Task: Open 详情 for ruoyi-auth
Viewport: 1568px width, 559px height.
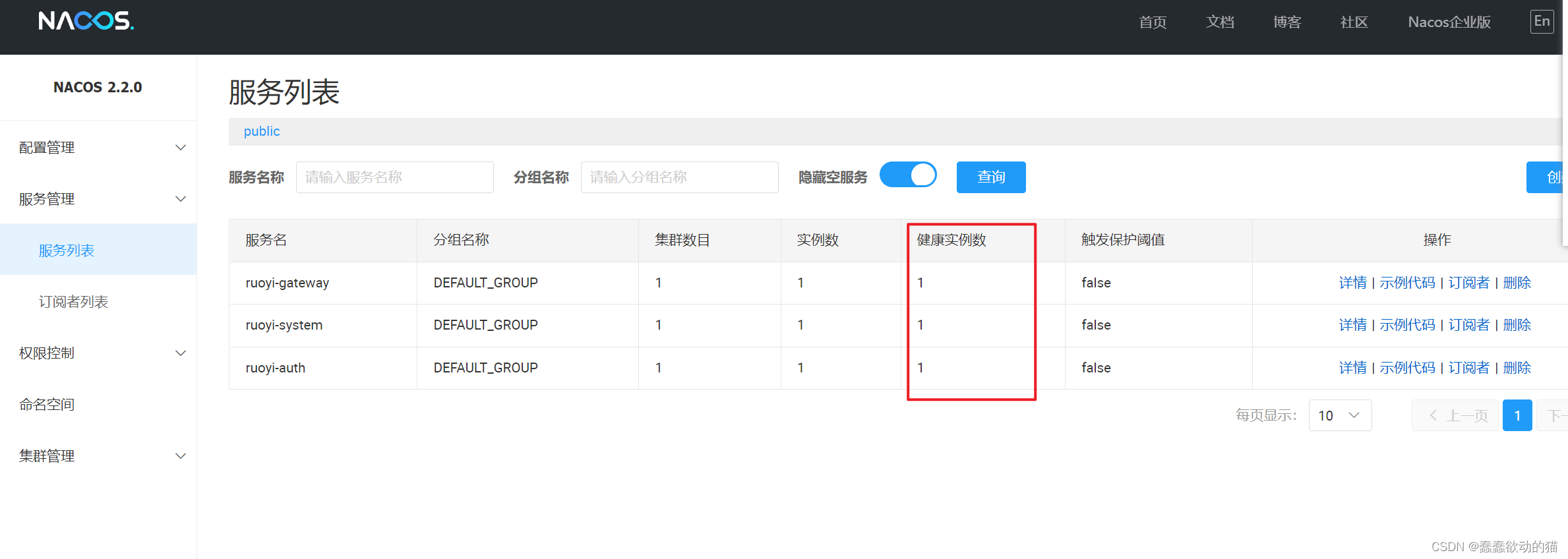Action: point(1353,368)
